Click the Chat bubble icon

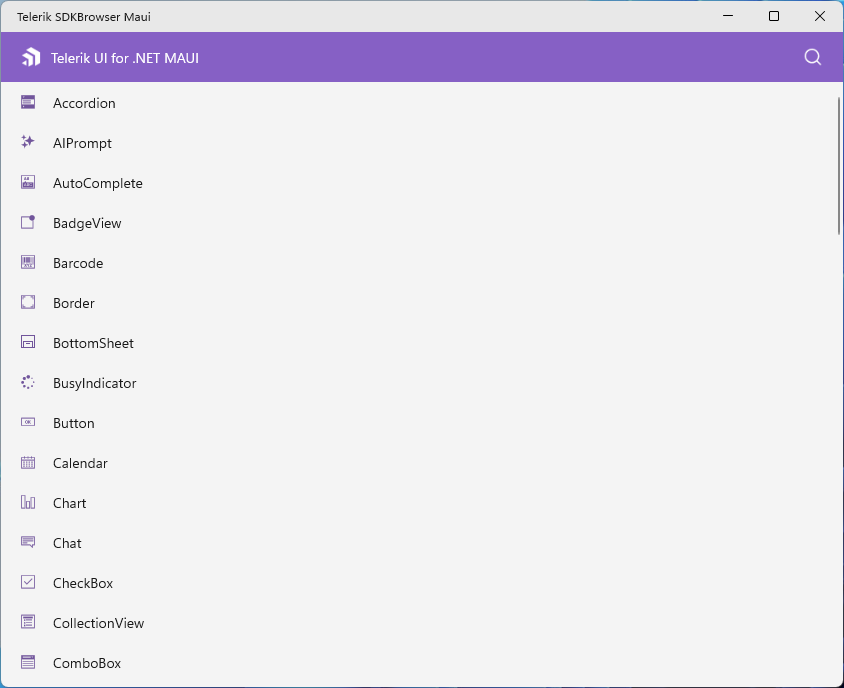28,542
